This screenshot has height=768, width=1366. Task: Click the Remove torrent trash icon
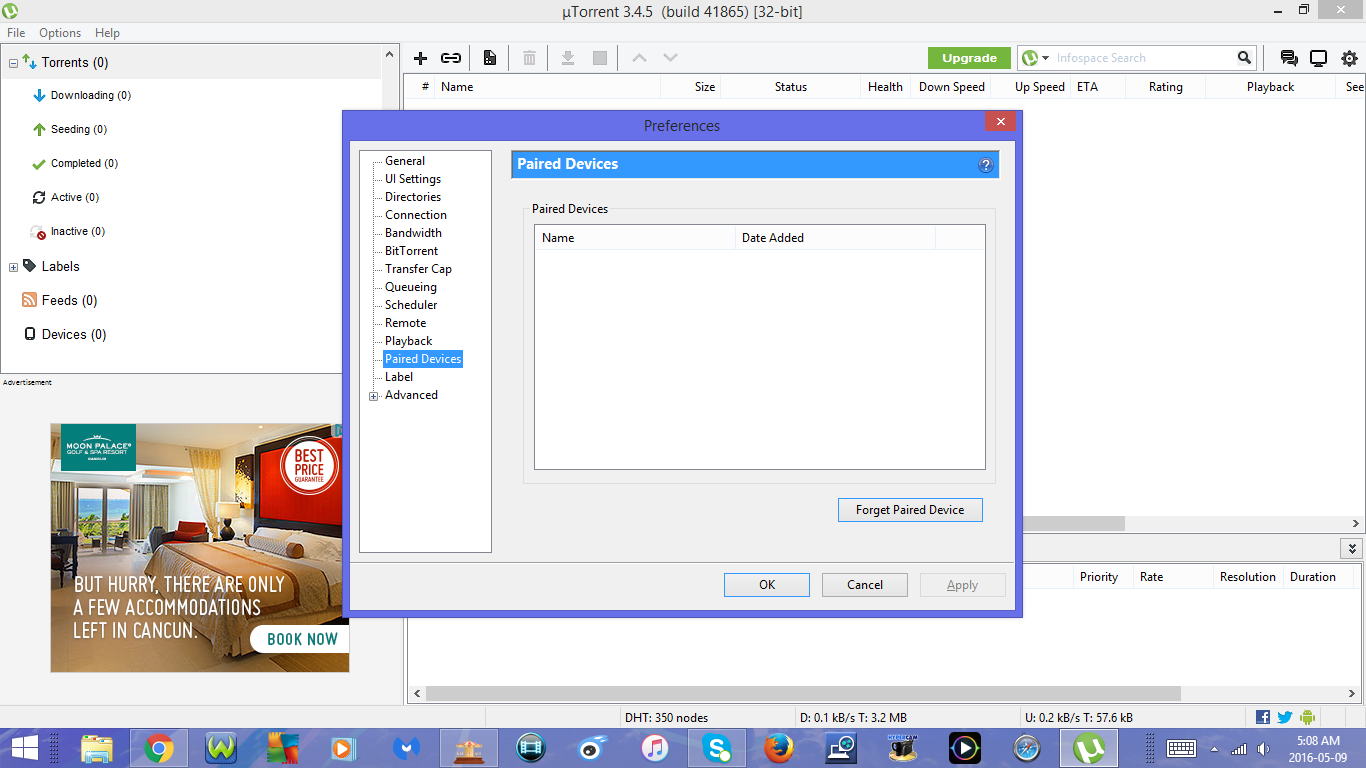click(529, 58)
